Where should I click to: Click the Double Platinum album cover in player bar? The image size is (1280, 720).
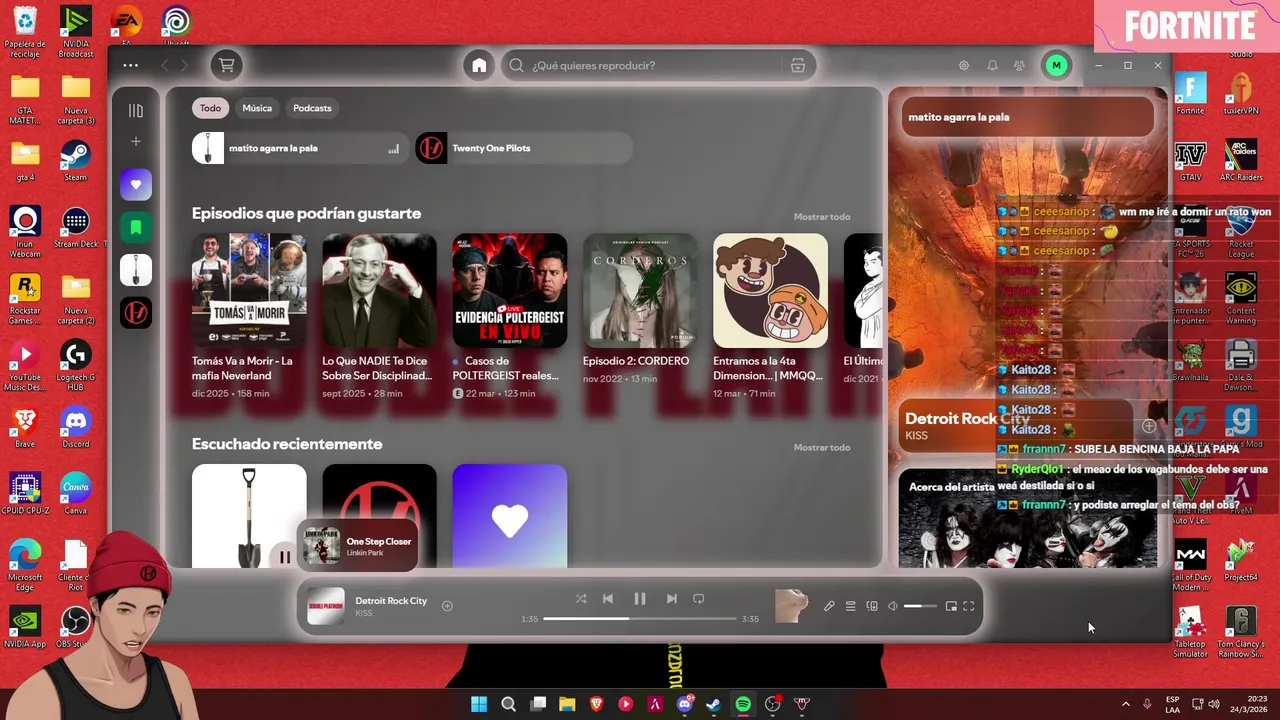[325, 606]
